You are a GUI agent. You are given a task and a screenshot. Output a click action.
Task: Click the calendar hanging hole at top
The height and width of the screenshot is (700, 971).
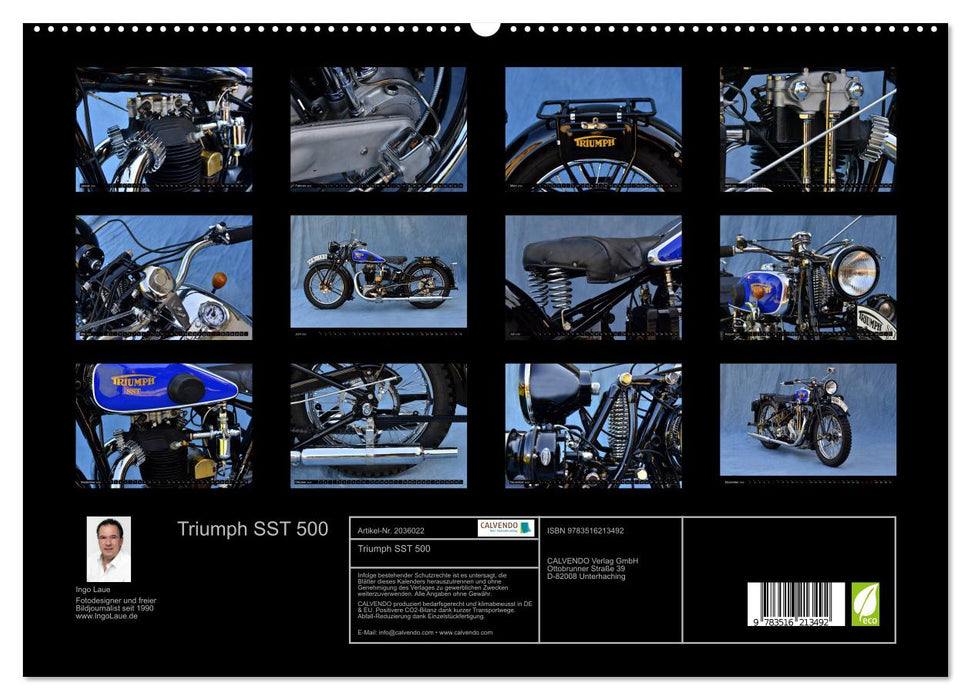(x=485, y=26)
